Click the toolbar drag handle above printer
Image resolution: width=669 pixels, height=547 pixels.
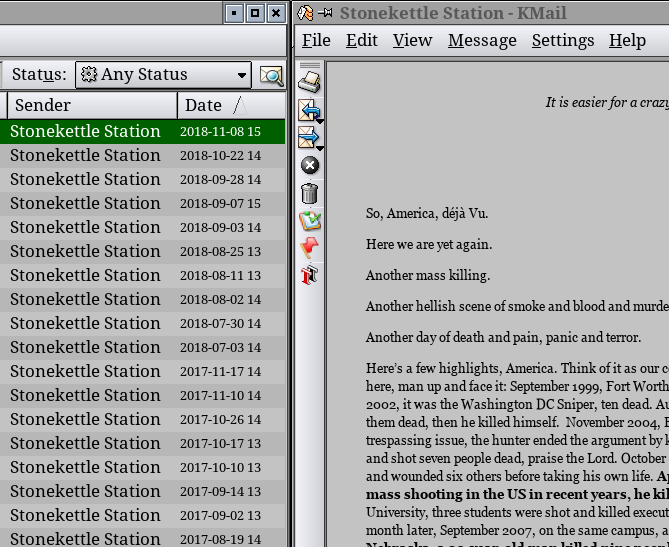click(310, 65)
